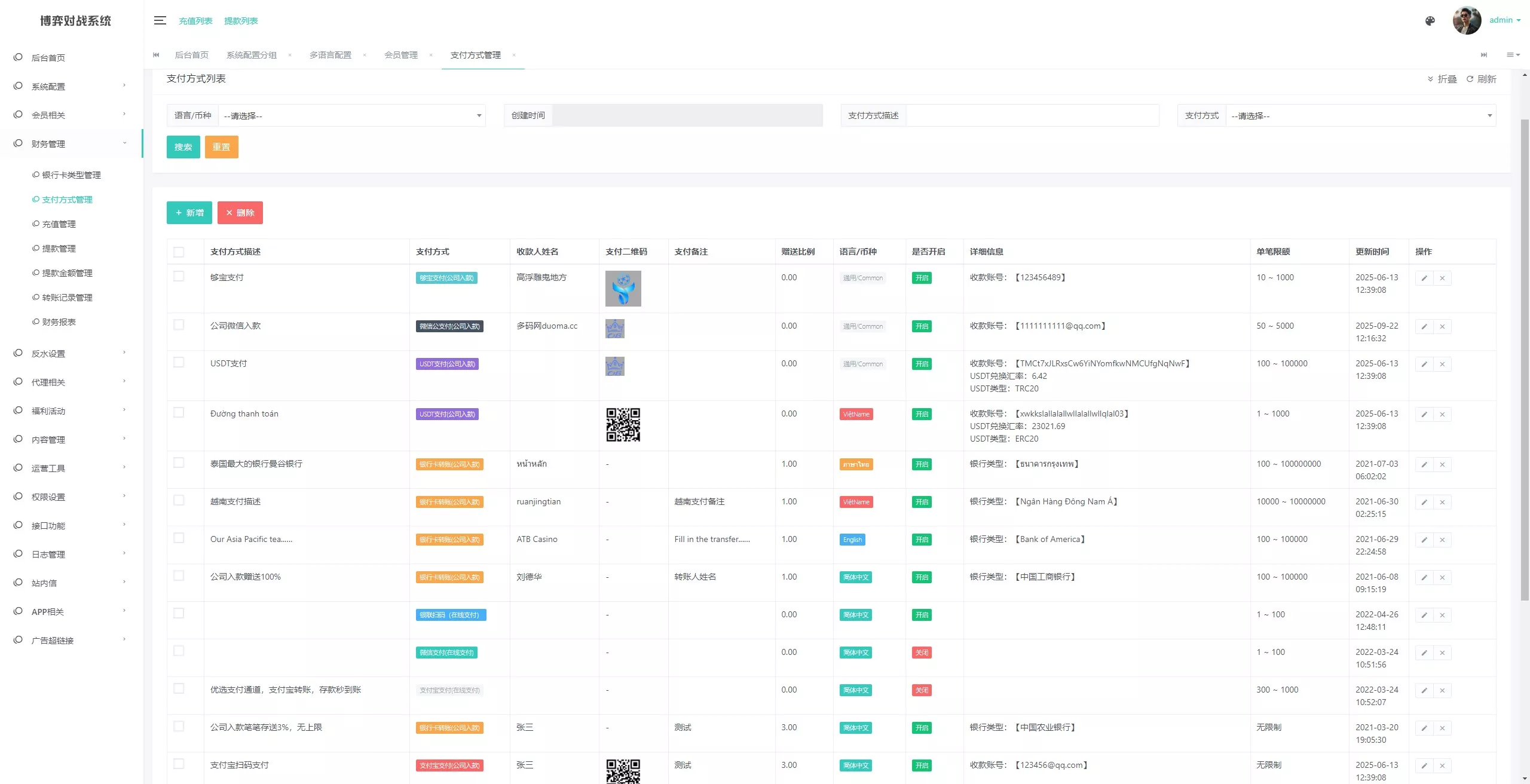This screenshot has height=784, width=1530.
Task: Click edit pencil for Bank of America row
Action: tap(1424, 540)
